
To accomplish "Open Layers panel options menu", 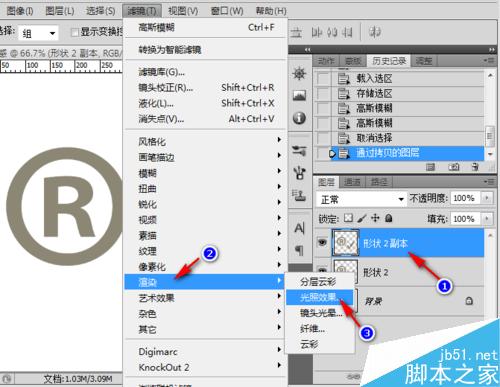I will (x=489, y=182).
